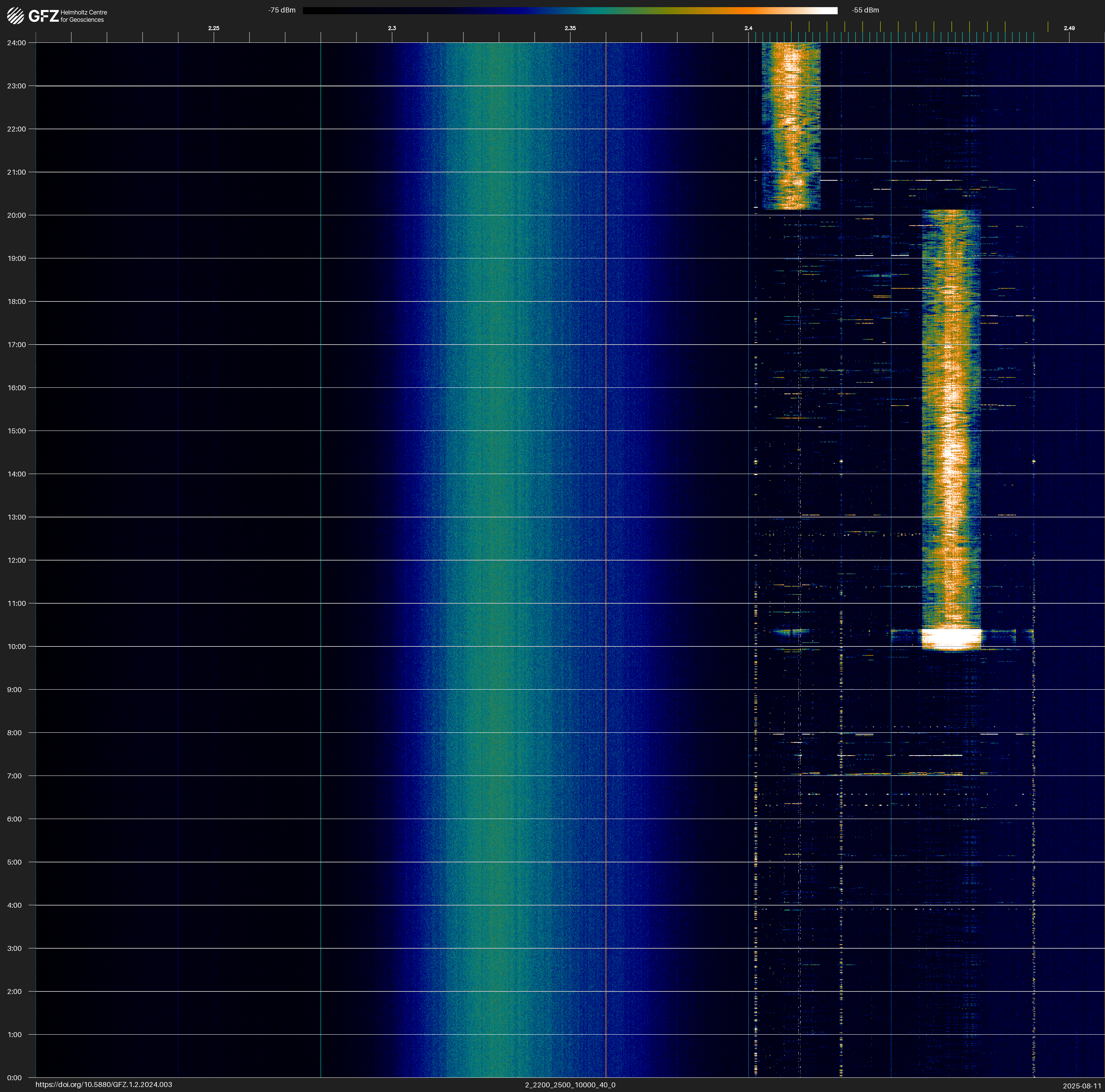Click the GFZ striped globe logo icon

15,15
